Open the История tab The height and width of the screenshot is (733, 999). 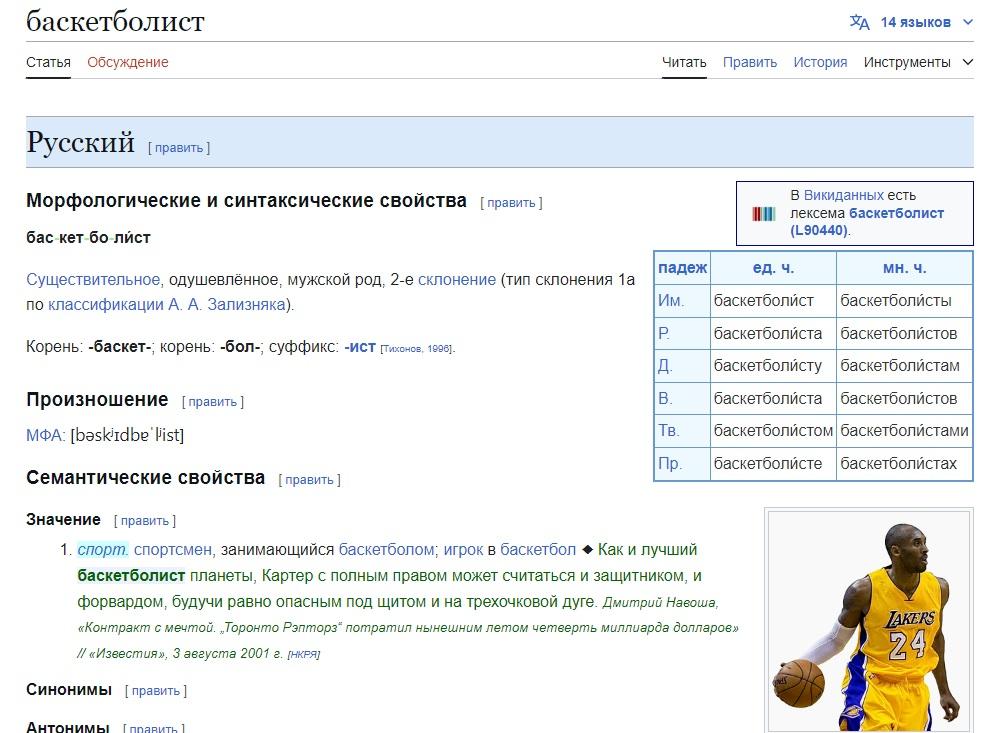coord(820,62)
